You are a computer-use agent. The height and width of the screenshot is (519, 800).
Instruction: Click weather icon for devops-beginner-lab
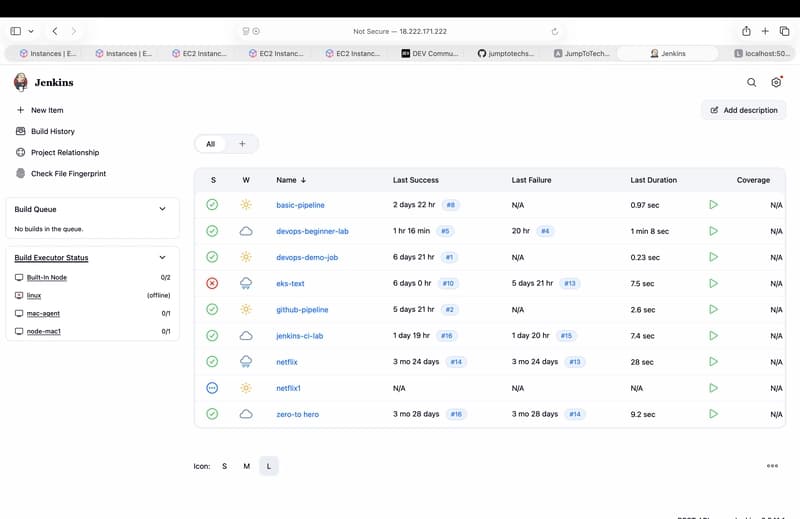coord(246,231)
